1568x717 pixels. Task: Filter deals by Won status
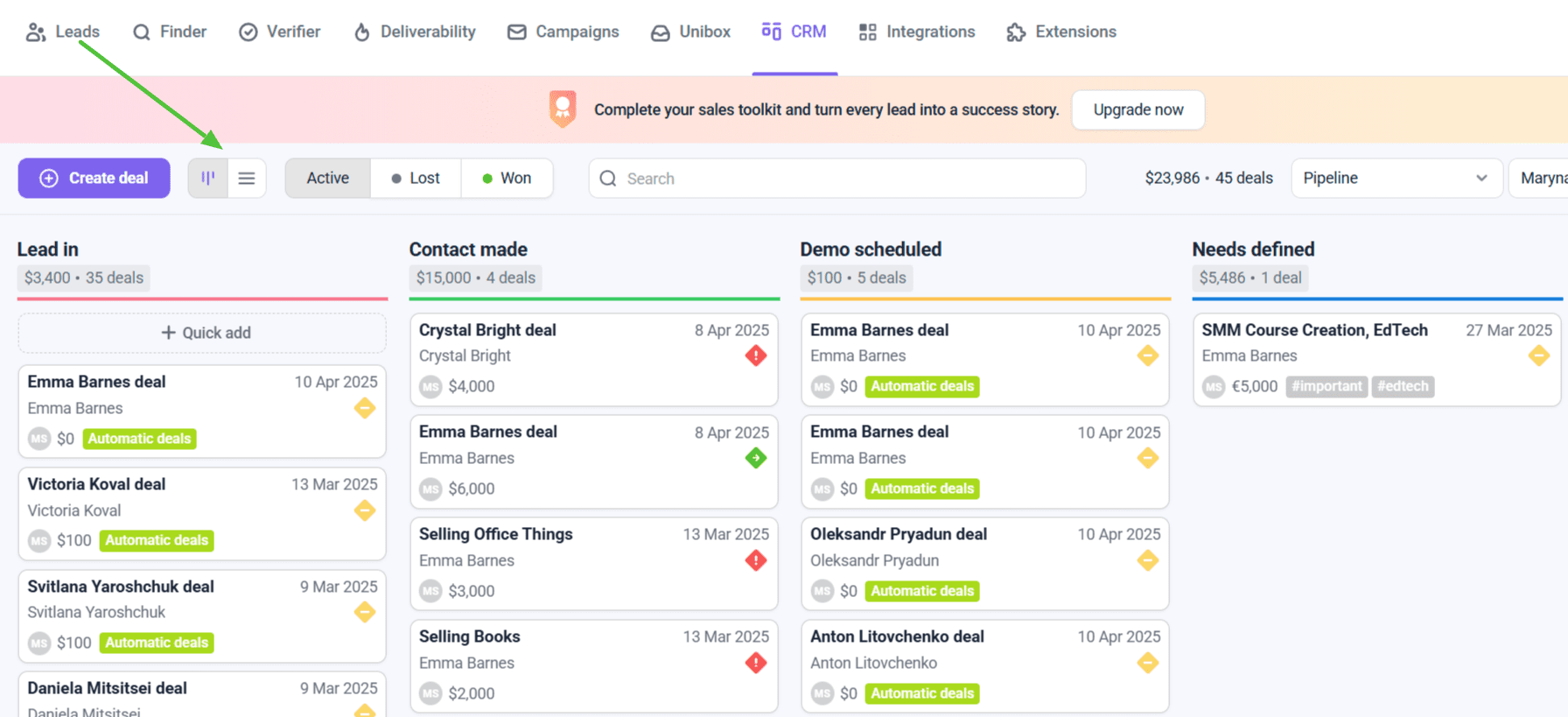[507, 179]
